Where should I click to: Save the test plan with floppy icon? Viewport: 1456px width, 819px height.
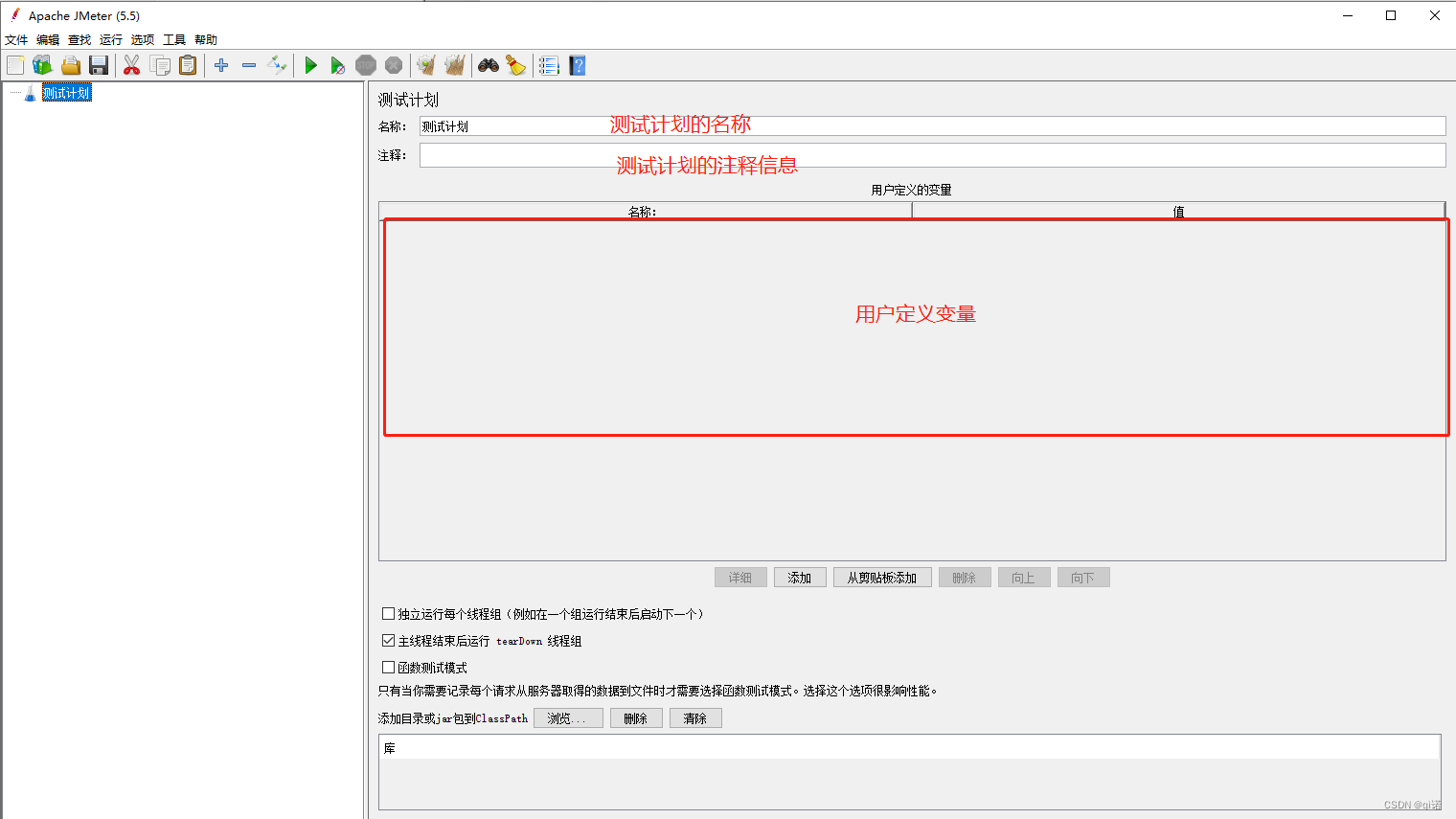98,65
